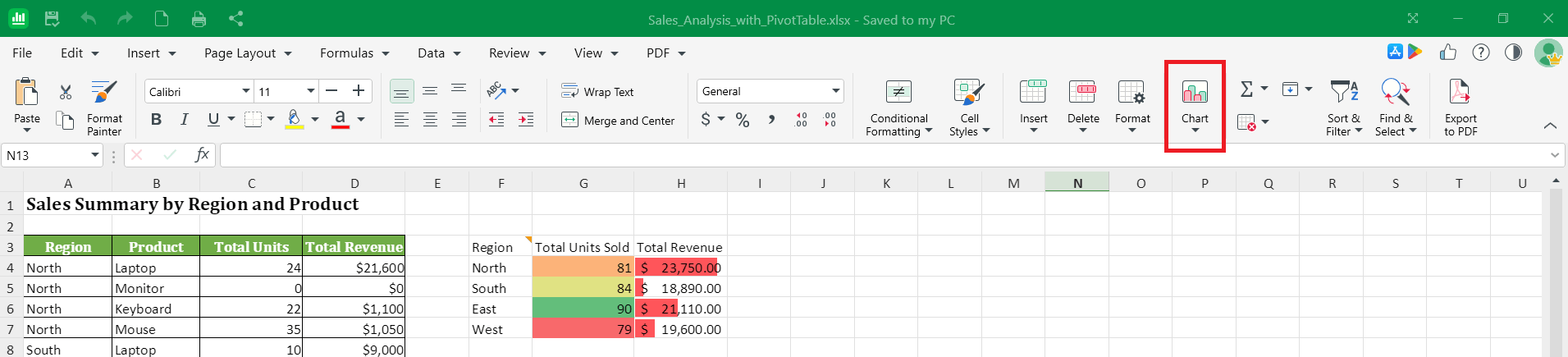Toggle dark mode half-circle icon
The image size is (1568, 357).
pyautogui.click(x=1513, y=53)
